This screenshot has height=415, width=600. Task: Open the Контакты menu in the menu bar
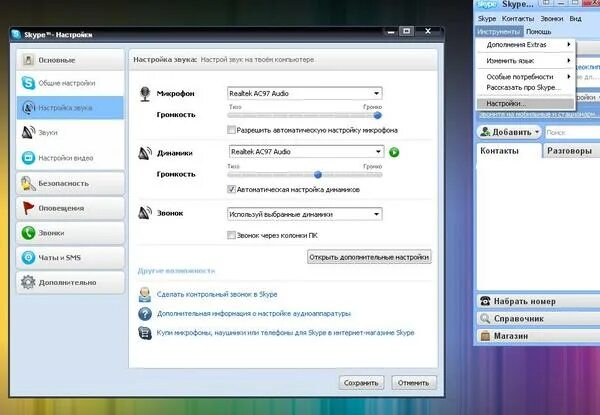pos(518,18)
